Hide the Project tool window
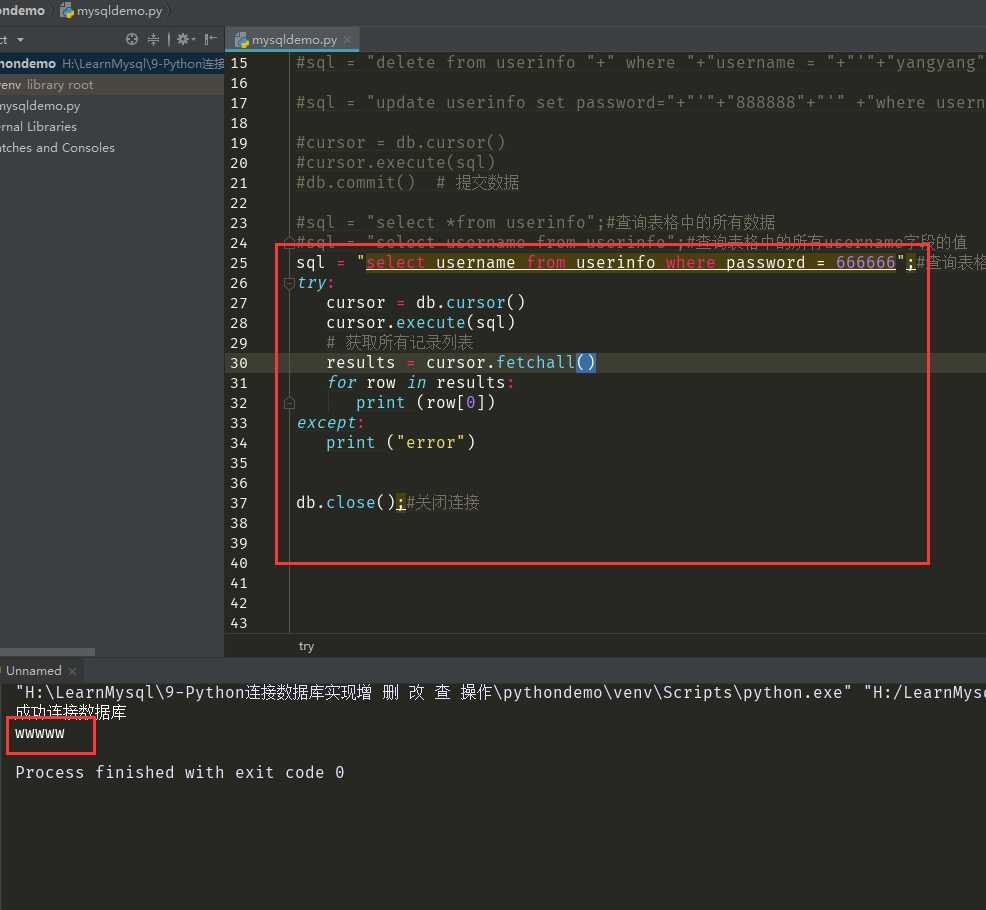The image size is (986, 910). click(x=211, y=40)
